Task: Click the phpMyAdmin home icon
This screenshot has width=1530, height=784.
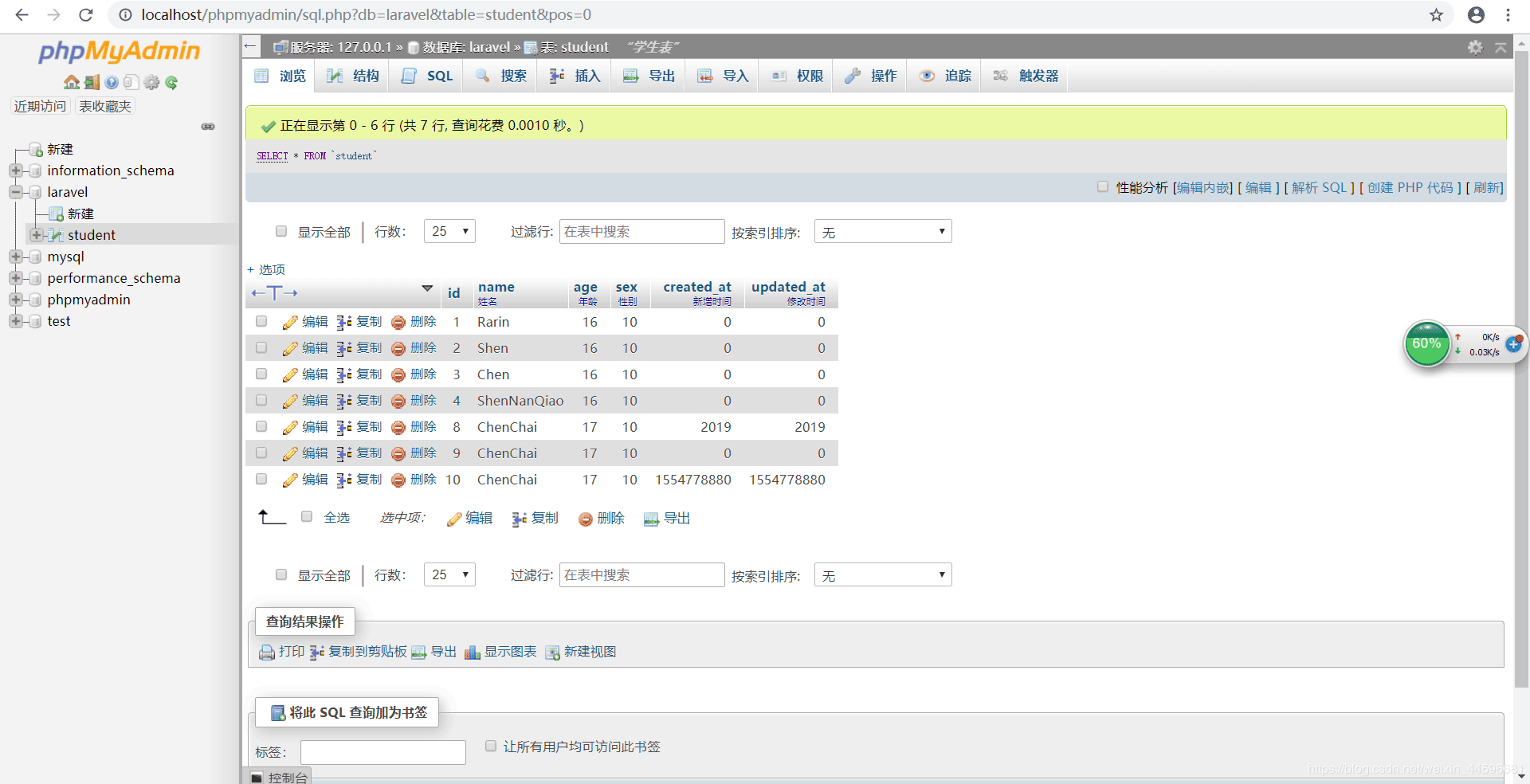Action: [x=73, y=81]
